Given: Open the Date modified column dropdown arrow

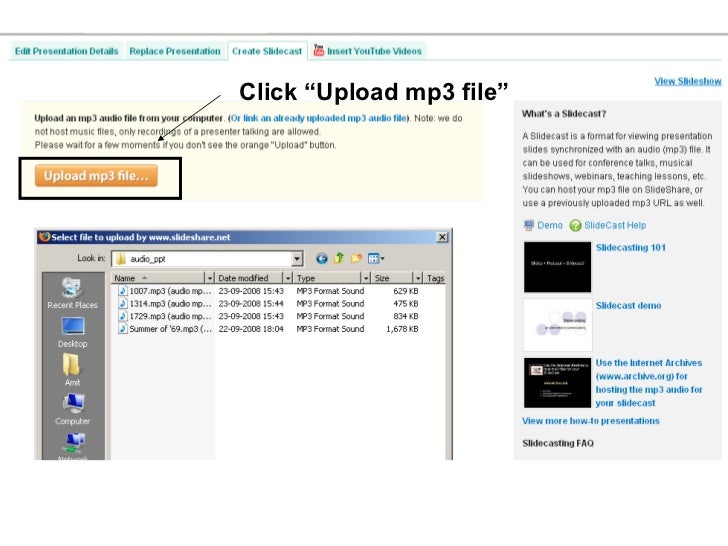Looking at the screenshot, I should pyautogui.click(x=288, y=278).
